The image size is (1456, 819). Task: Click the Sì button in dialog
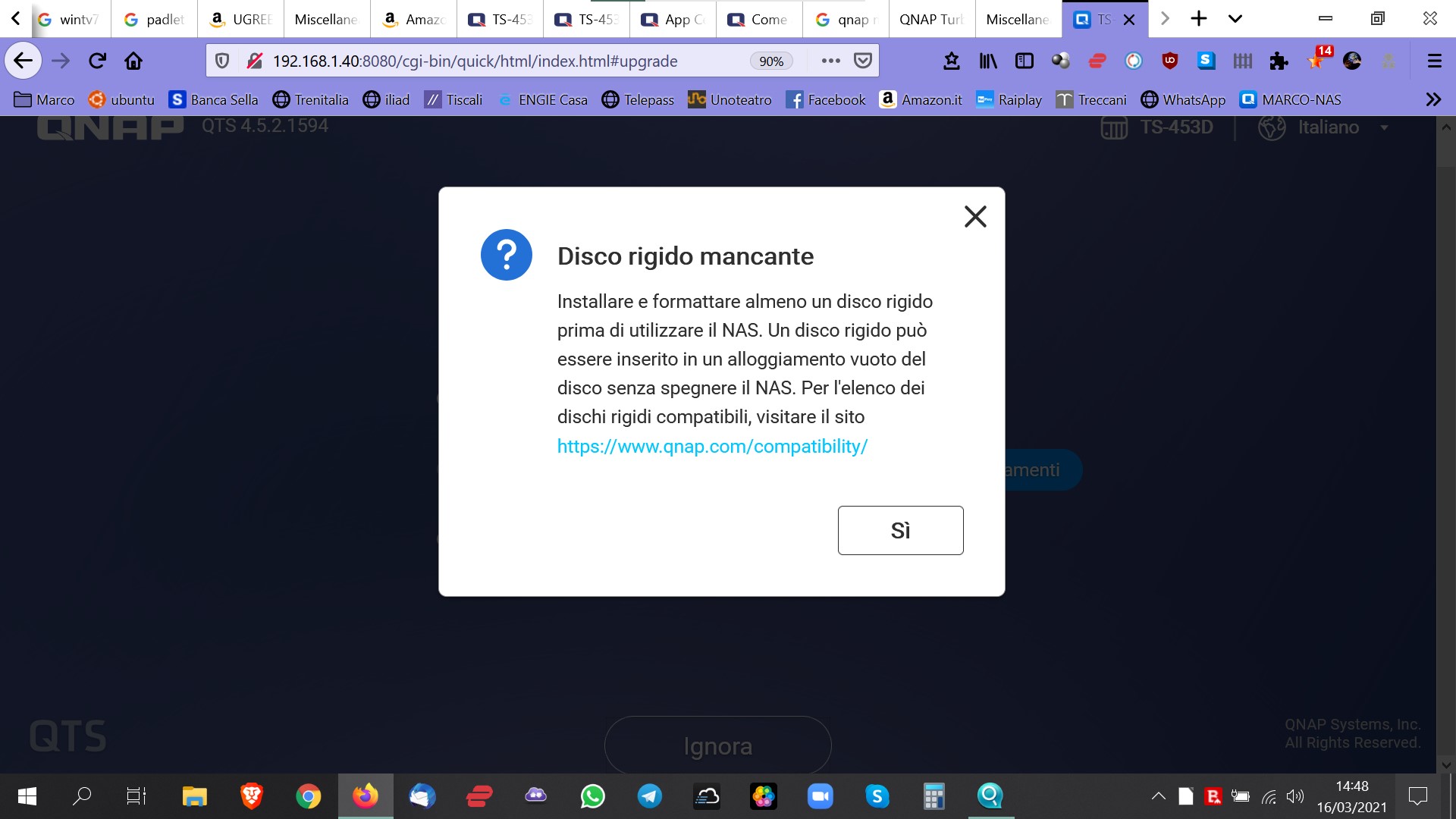[x=900, y=530]
